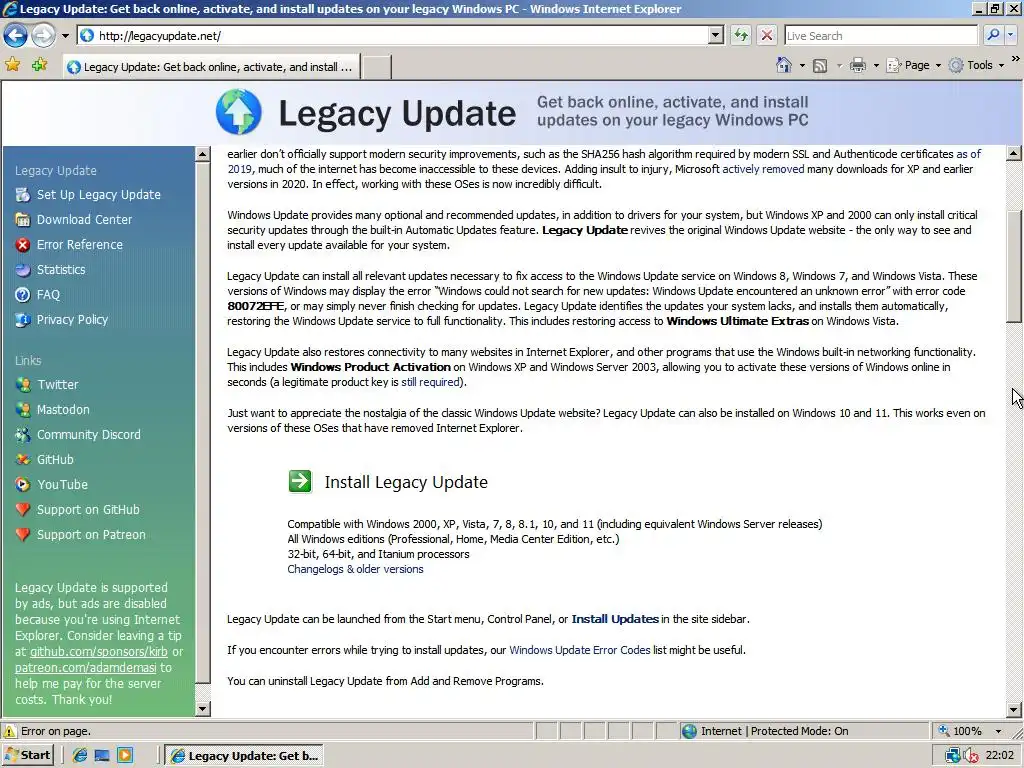Open search provider options dropdown
Screen dimensions: 1024x768
pyautogui.click(x=1011, y=35)
